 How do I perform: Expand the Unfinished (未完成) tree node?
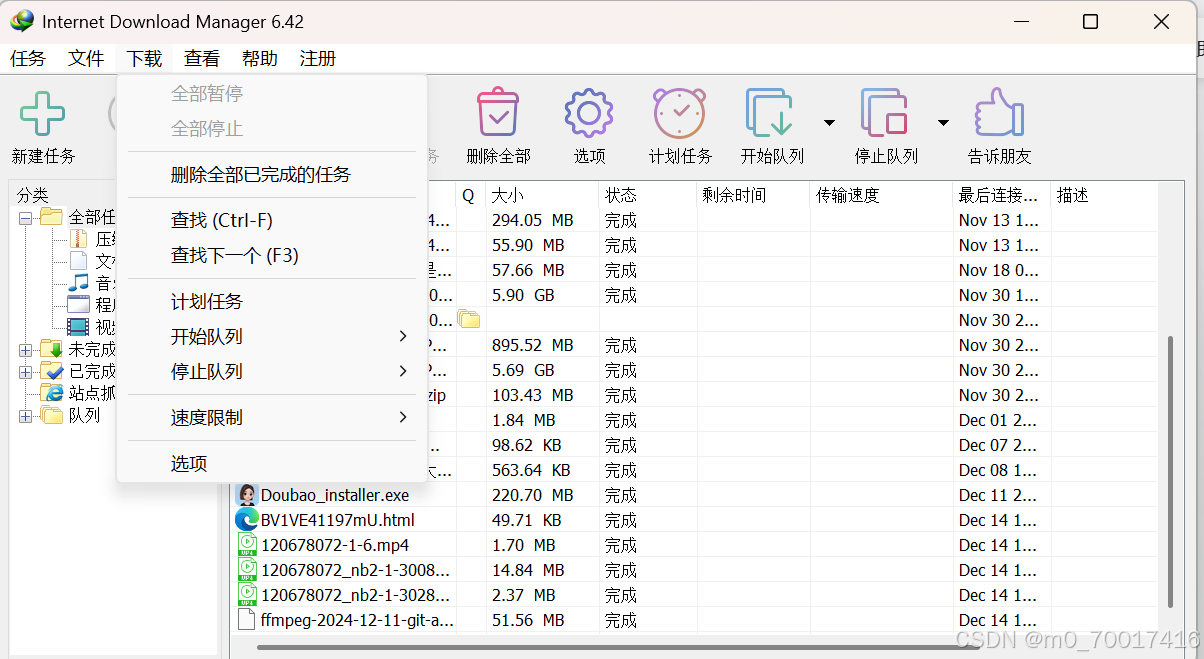[x=25, y=349]
